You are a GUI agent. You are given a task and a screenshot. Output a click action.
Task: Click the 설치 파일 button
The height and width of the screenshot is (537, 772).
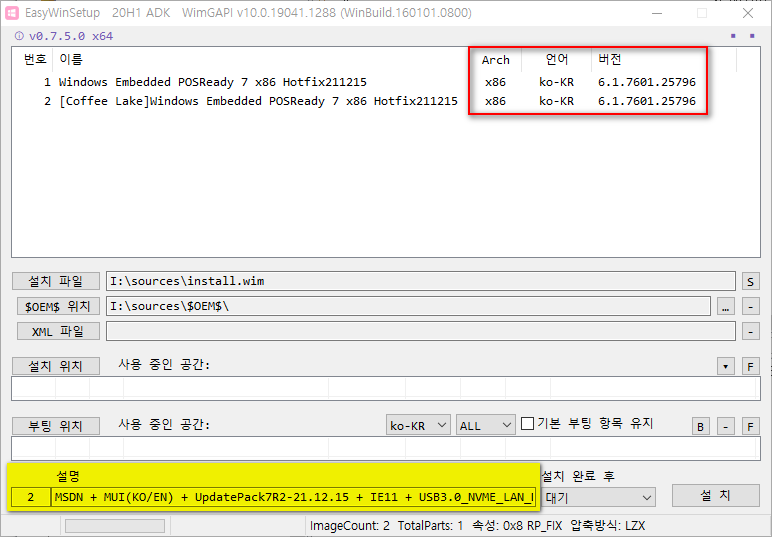point(56,281)
